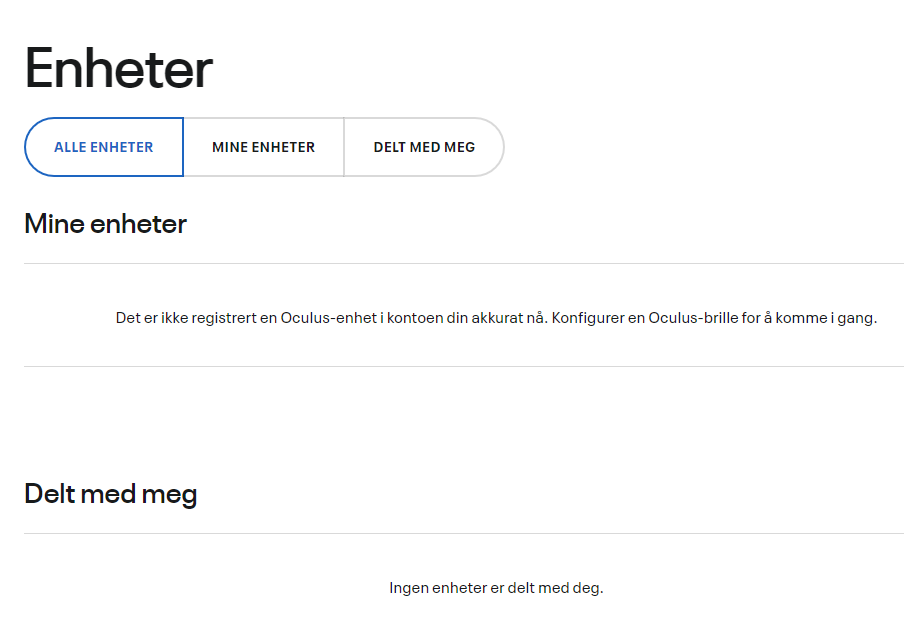904x636 pixels.
Task: Click the word 'Oculus-enhet' in the message
Action: click(x=329, y=318)
